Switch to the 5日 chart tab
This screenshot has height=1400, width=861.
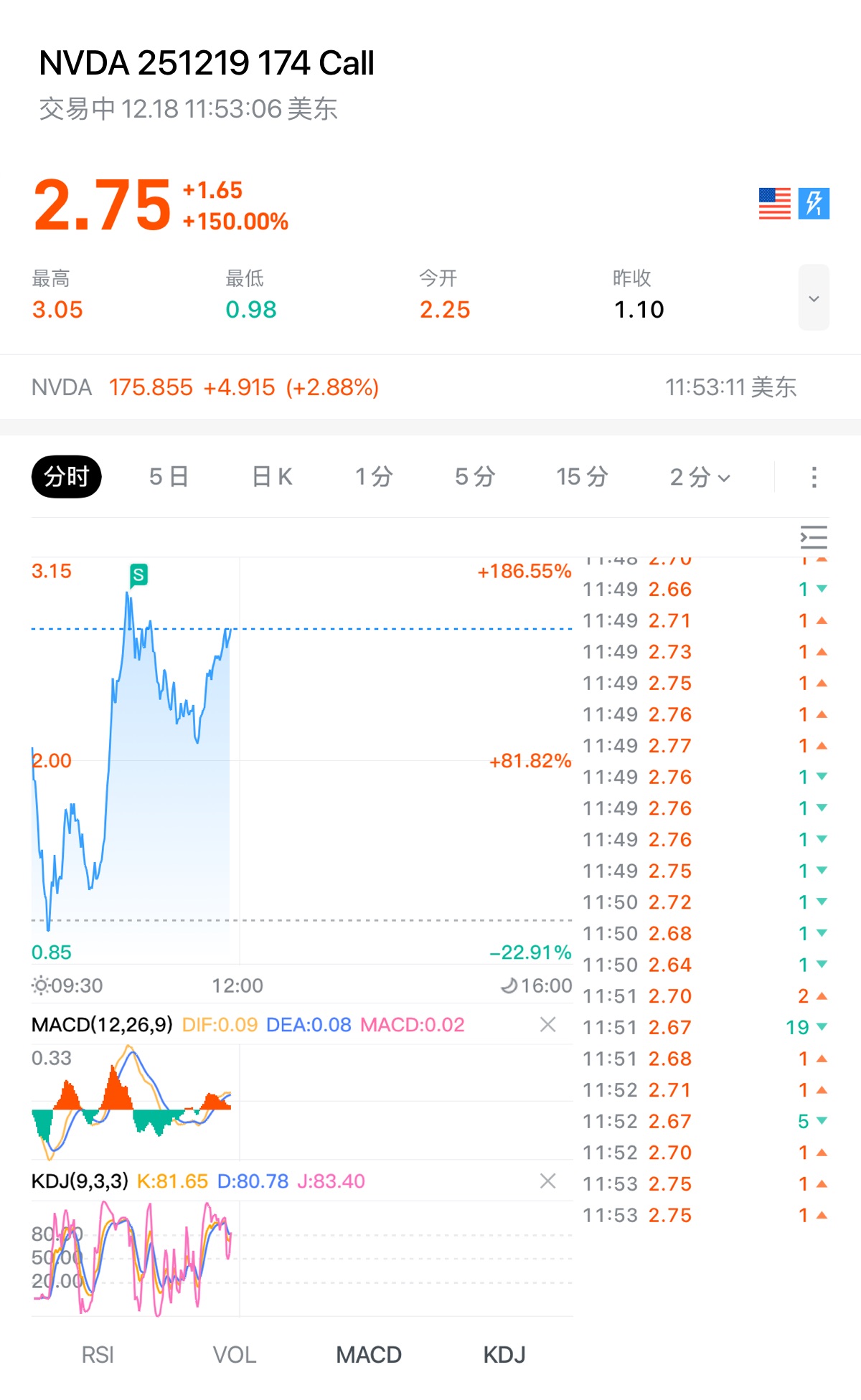click(x=169, y=477)
